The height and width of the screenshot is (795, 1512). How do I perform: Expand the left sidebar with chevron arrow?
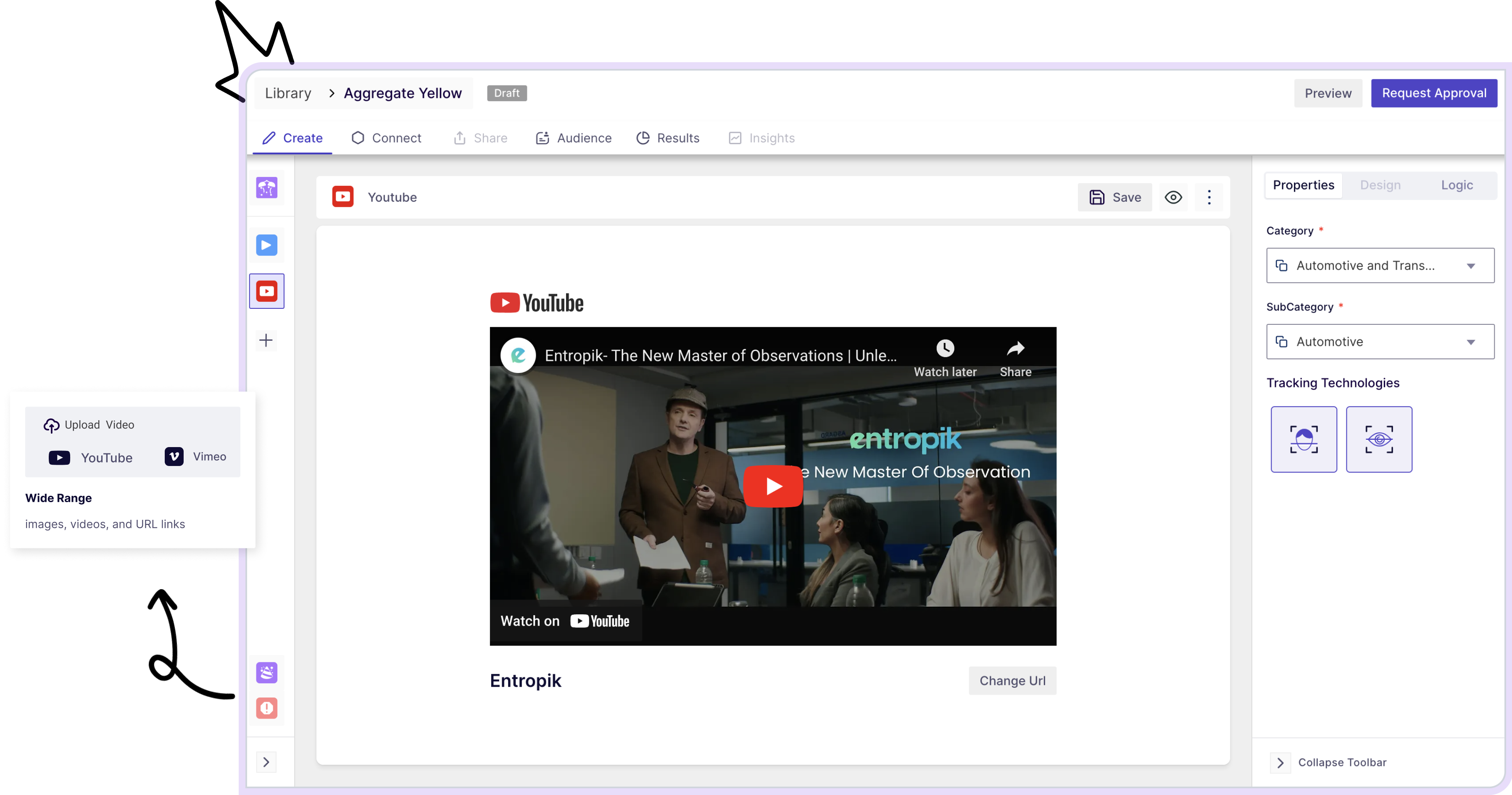click(266, 762)
